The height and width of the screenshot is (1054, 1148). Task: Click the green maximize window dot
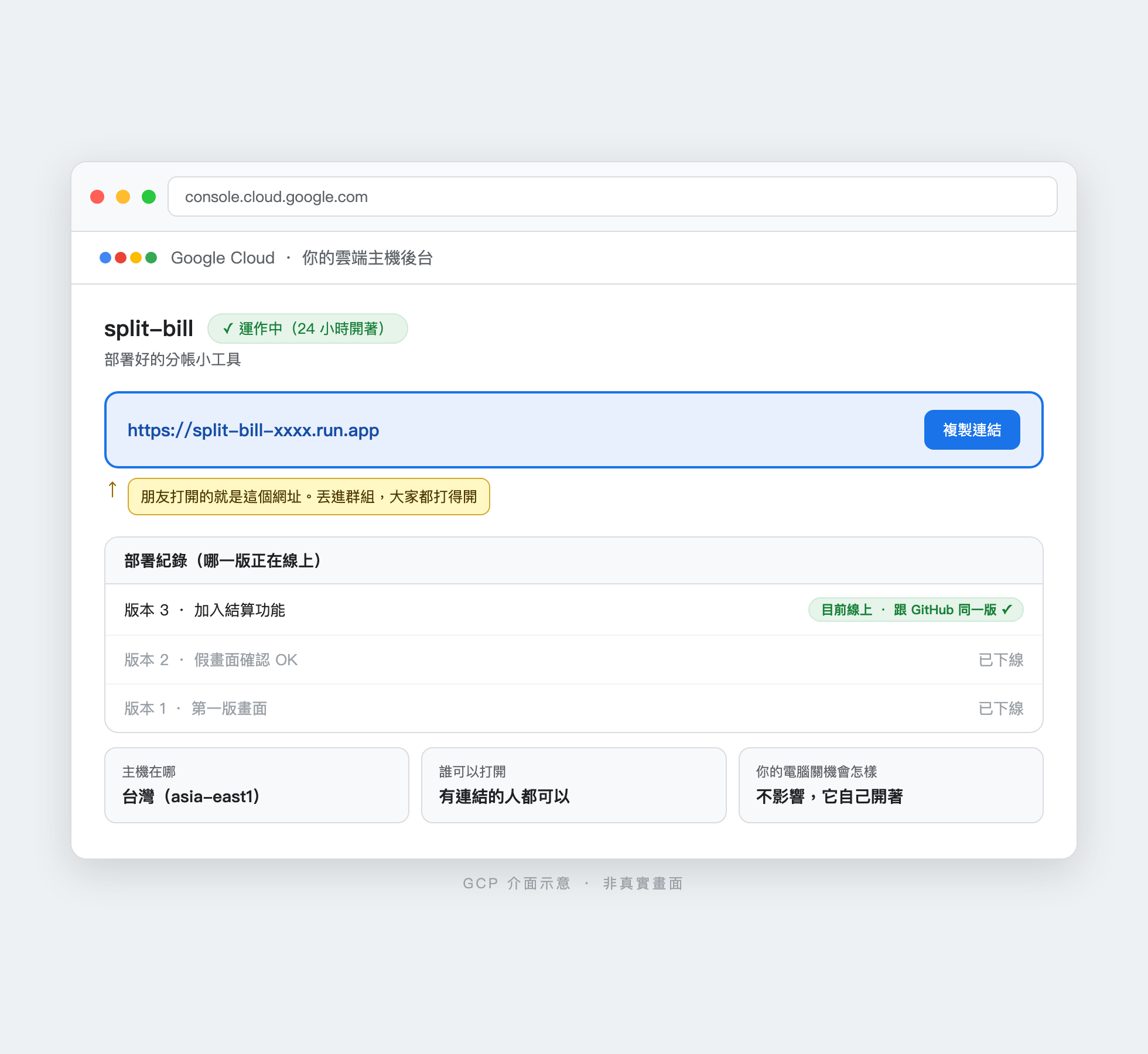[x=149, y=197]
